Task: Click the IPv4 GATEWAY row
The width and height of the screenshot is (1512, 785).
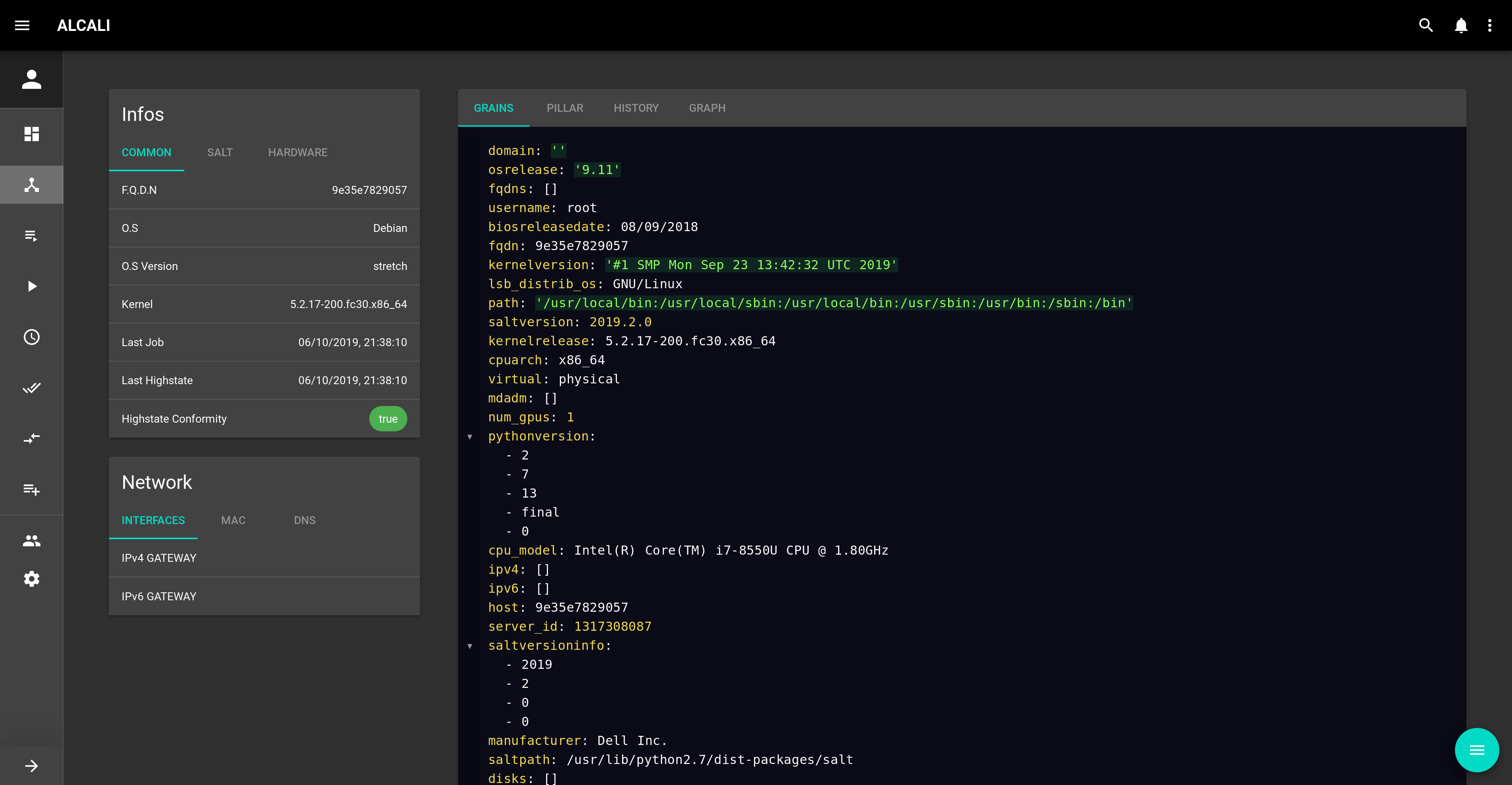Action: pos(264,558)
